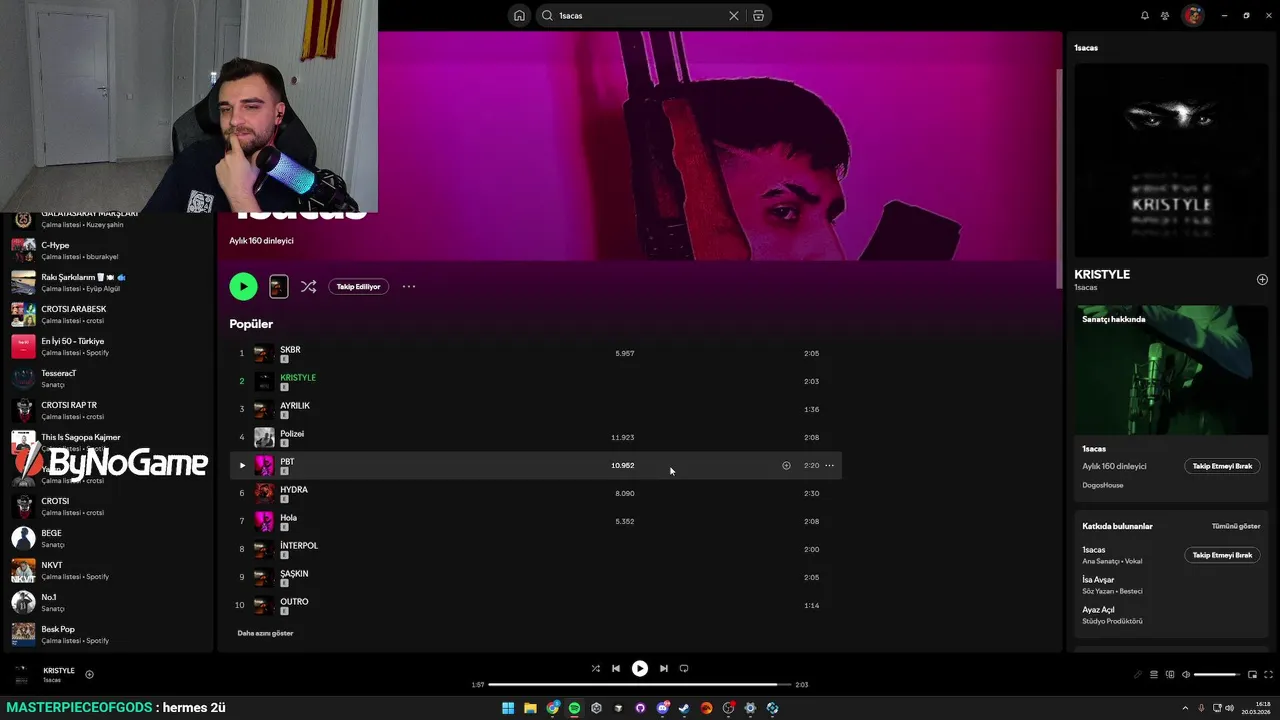Viewport: 1280px width, 720px height.
Task: Click the small album preview next to play
Action: pyautogui.click(x=279, y=286)
